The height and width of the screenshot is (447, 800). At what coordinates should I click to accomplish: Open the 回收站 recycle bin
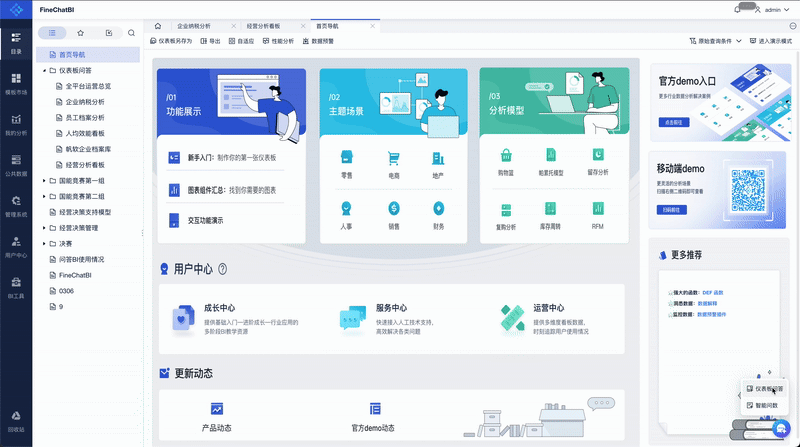coord(16,420)
